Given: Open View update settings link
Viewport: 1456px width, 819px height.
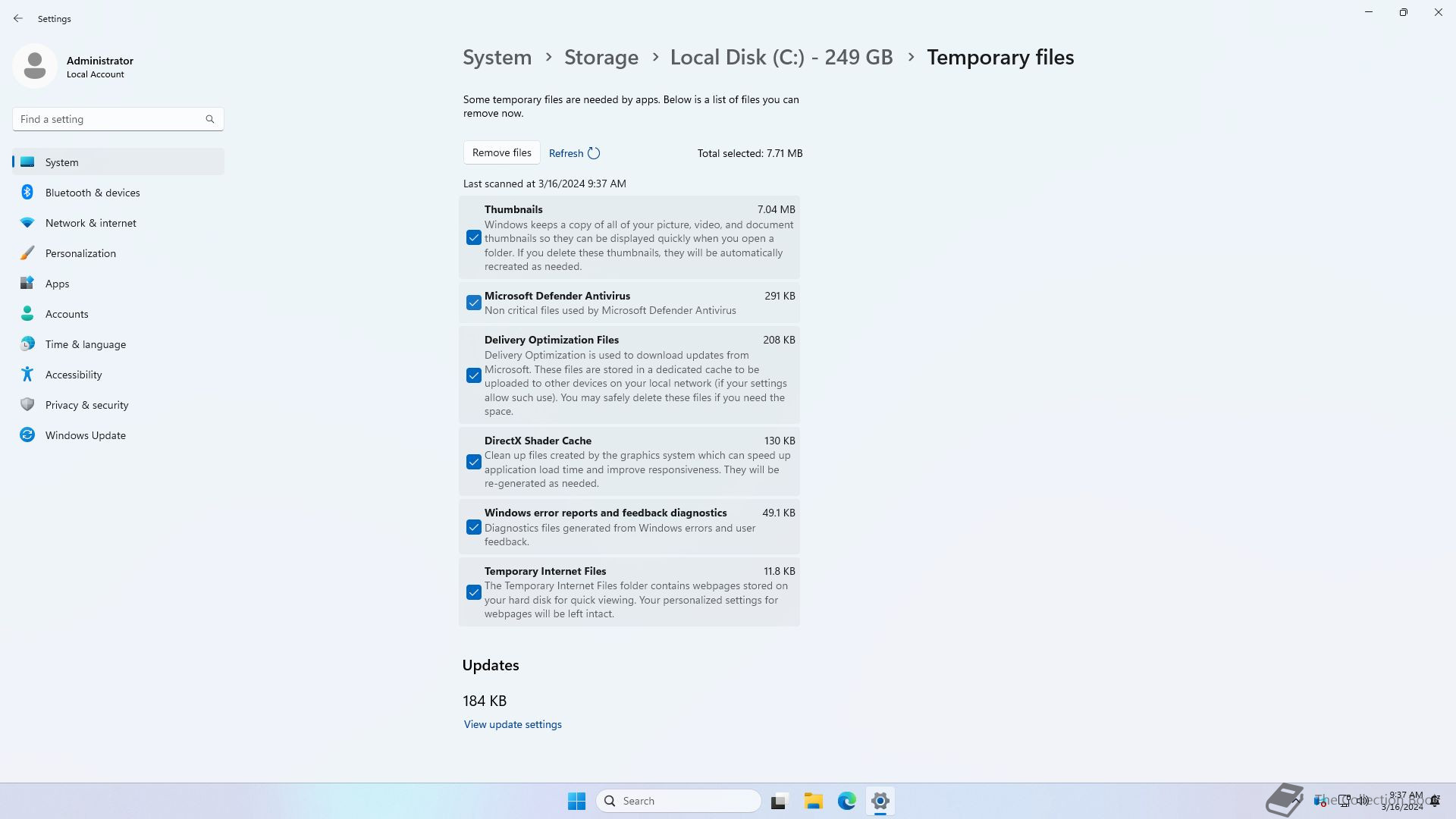Looking at the screenshot, I should 513,724.
